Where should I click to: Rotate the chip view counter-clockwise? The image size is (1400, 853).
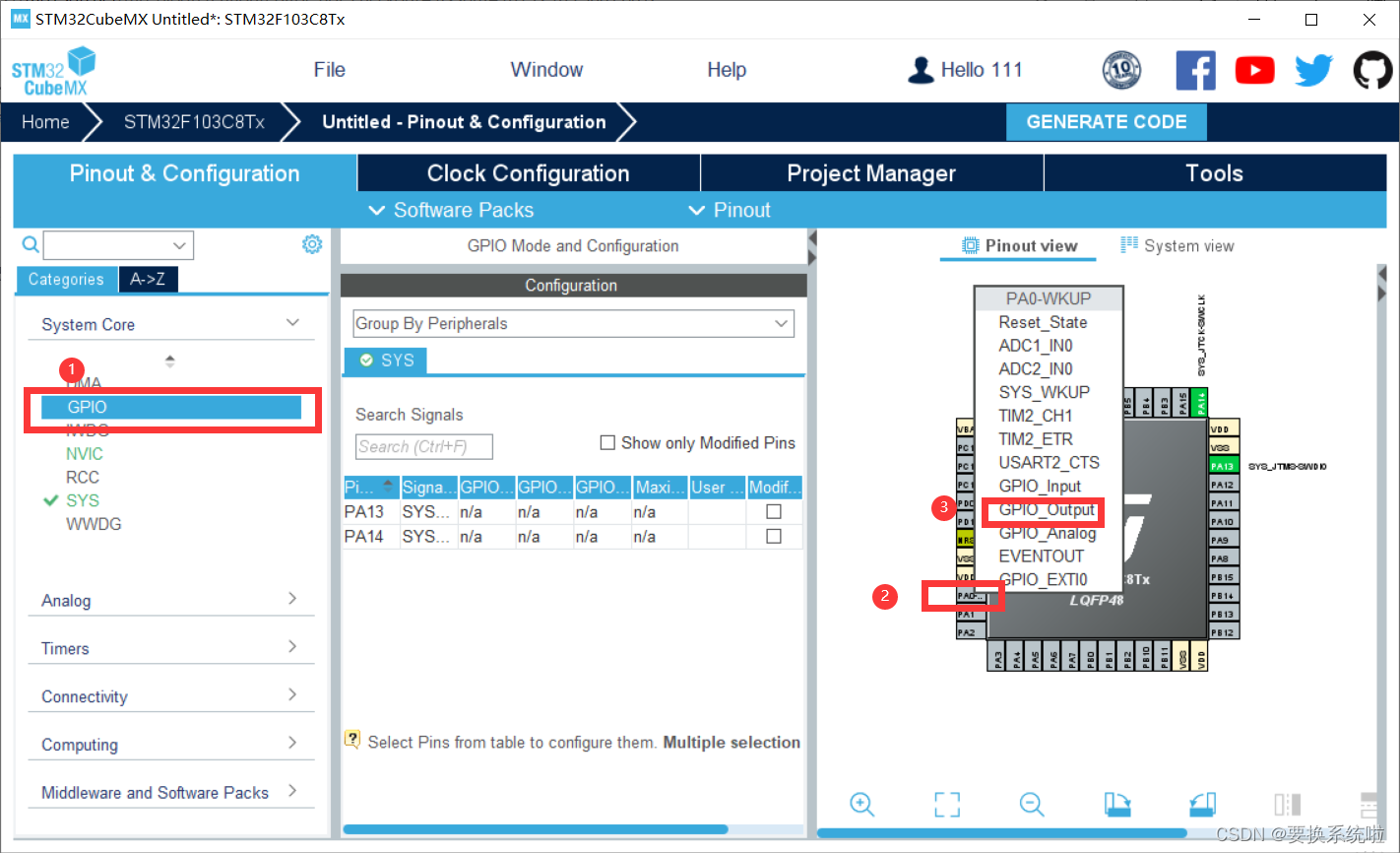click(1202, 804)
